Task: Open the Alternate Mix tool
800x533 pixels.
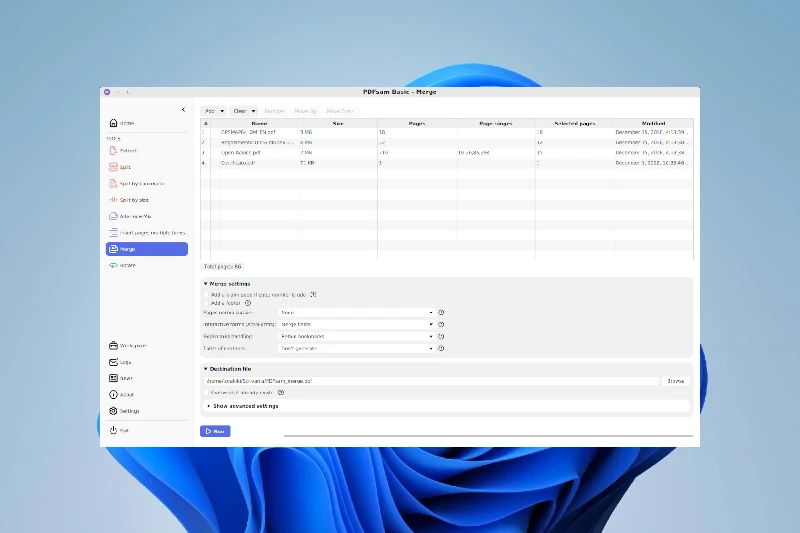Action: [x=146, y=216]
